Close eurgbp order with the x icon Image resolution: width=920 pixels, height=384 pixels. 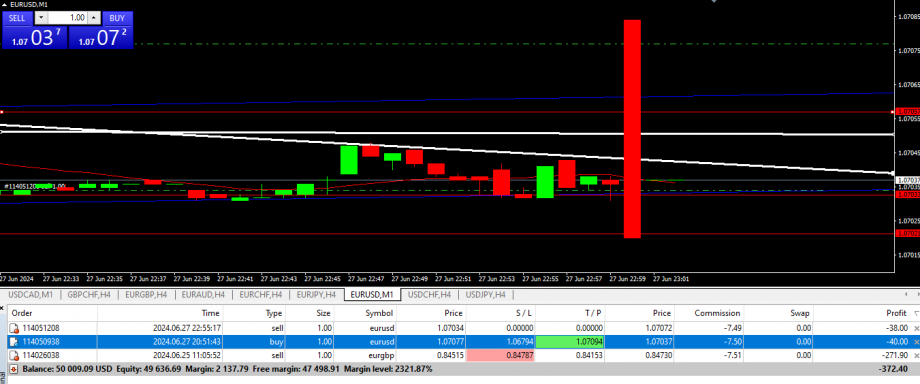pyautogui.click(x=916, y=355)
